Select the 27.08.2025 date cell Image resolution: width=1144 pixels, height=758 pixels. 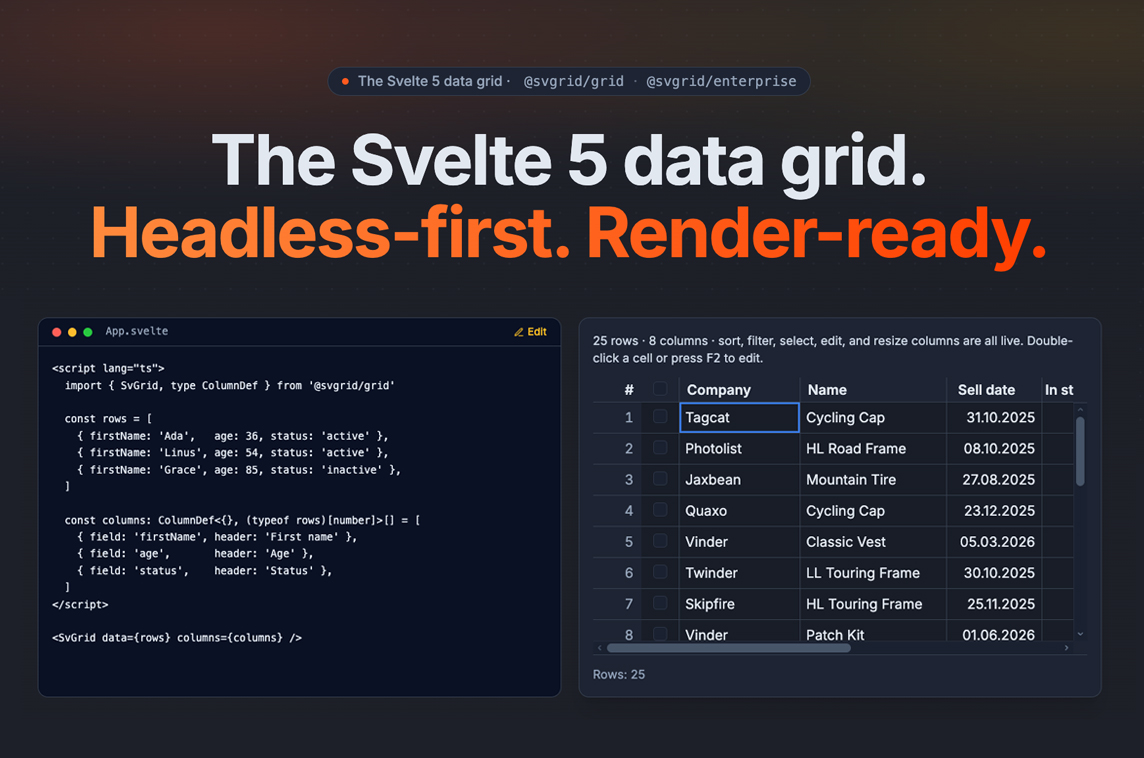click(x=994, y=479)
